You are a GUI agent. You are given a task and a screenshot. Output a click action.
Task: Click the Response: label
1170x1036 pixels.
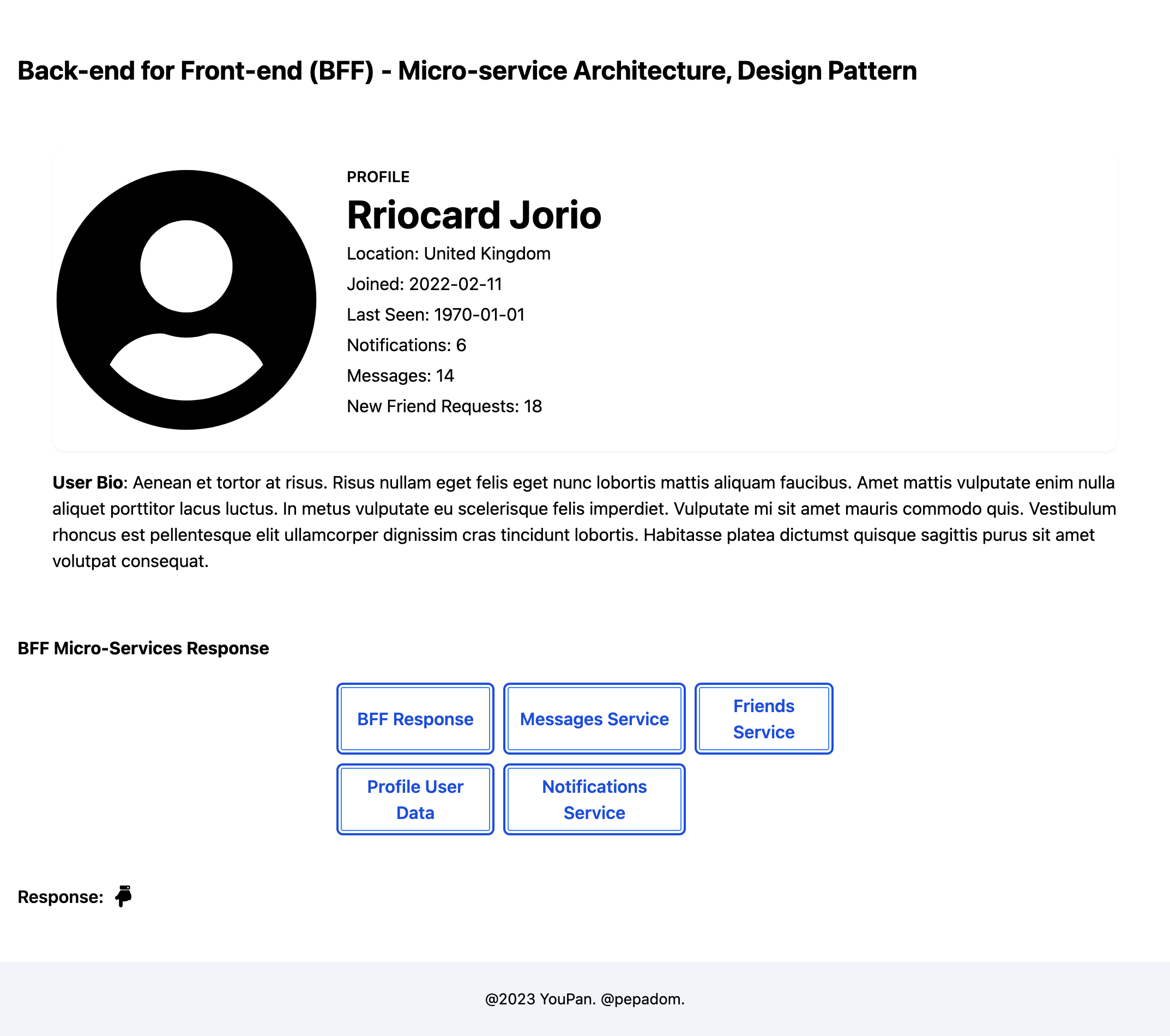point(60,897)
